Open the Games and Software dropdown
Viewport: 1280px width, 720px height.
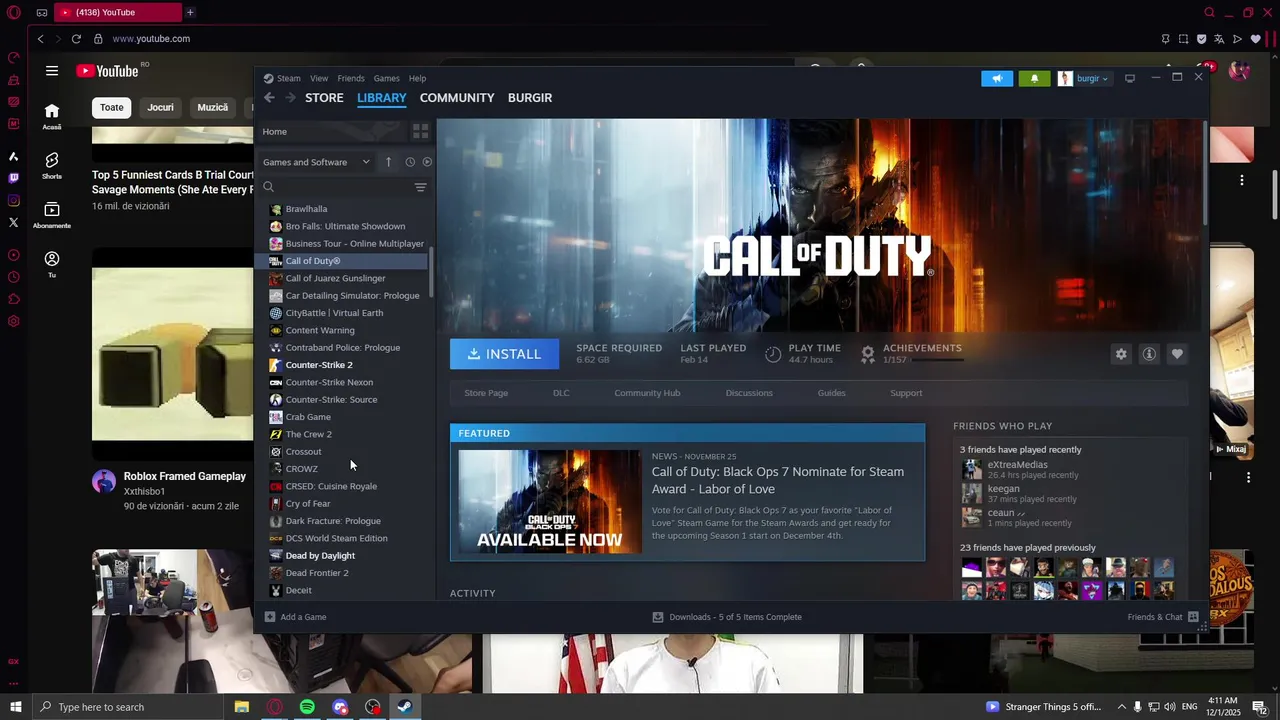click(316, 162)
